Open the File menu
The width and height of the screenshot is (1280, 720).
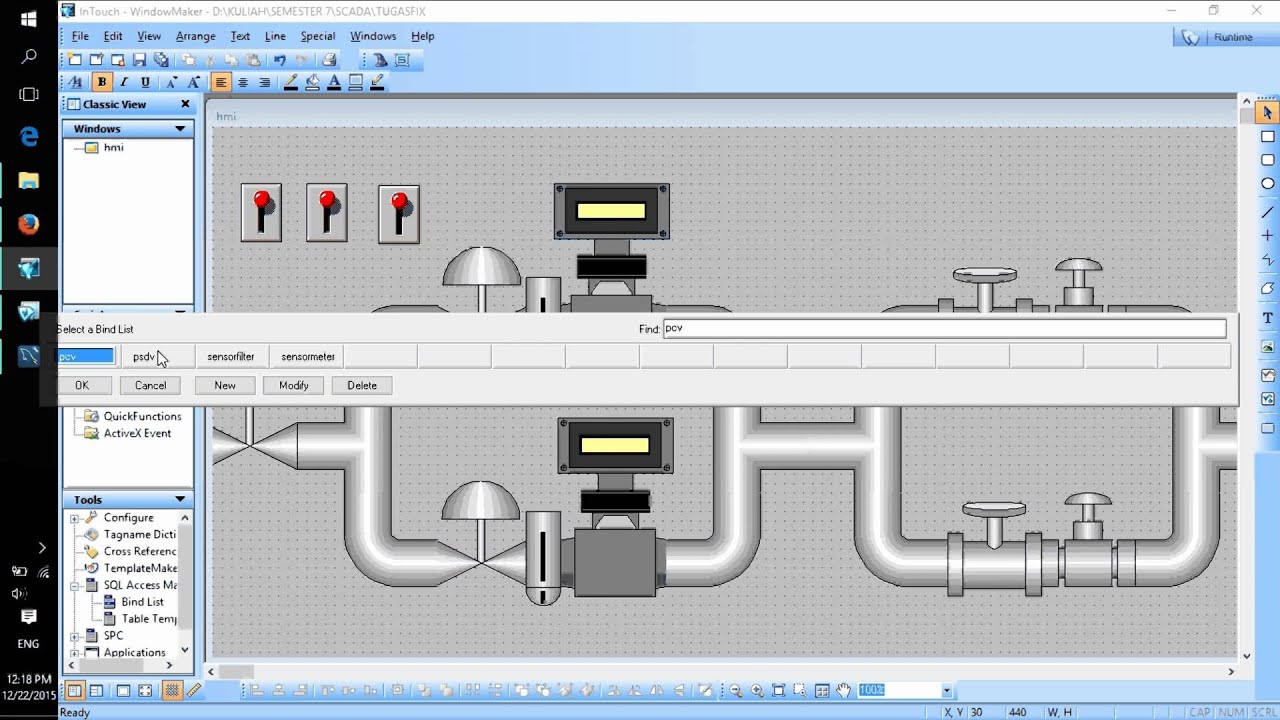(80, 36)
